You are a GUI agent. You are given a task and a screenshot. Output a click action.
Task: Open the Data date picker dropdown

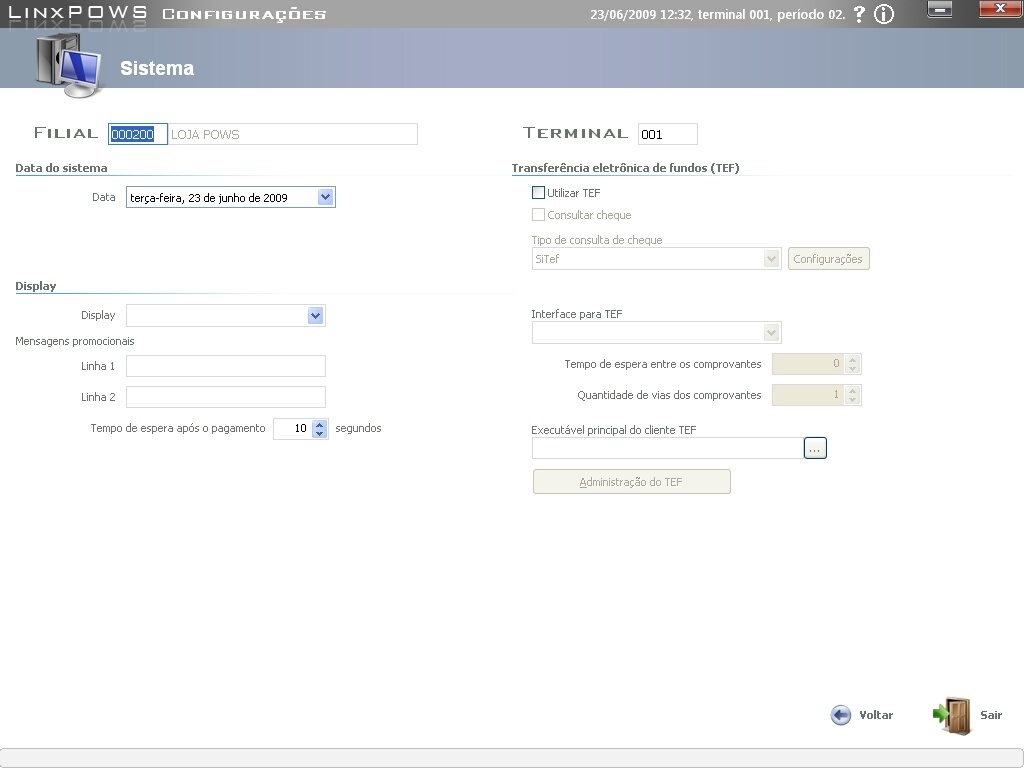325,197
